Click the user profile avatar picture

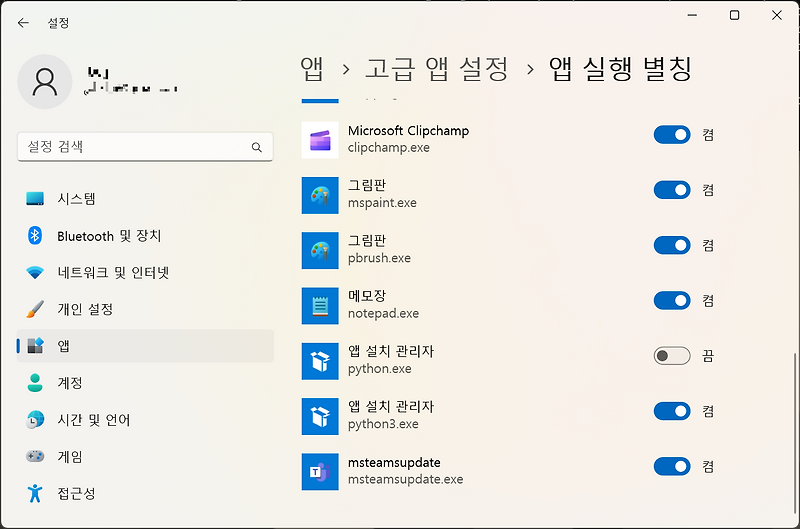pyautogui.click(x=45, y=82)
